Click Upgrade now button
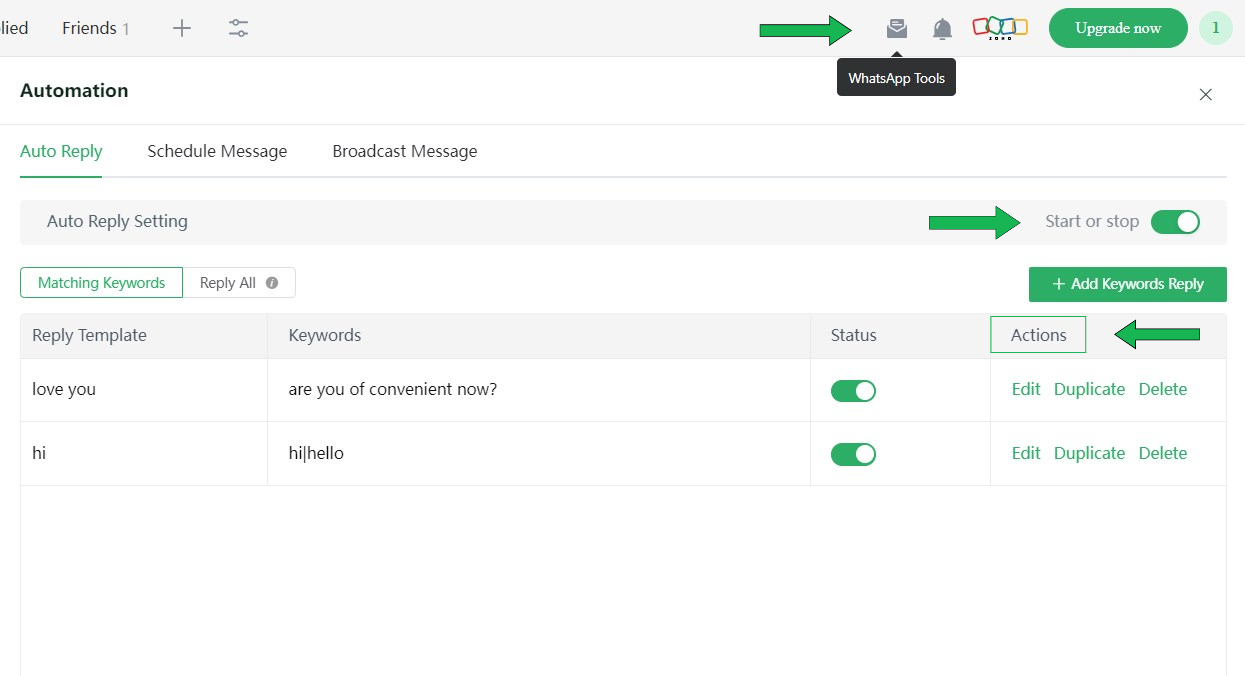This screenshot has width=1245, height=676. [x=1117, y=28]
